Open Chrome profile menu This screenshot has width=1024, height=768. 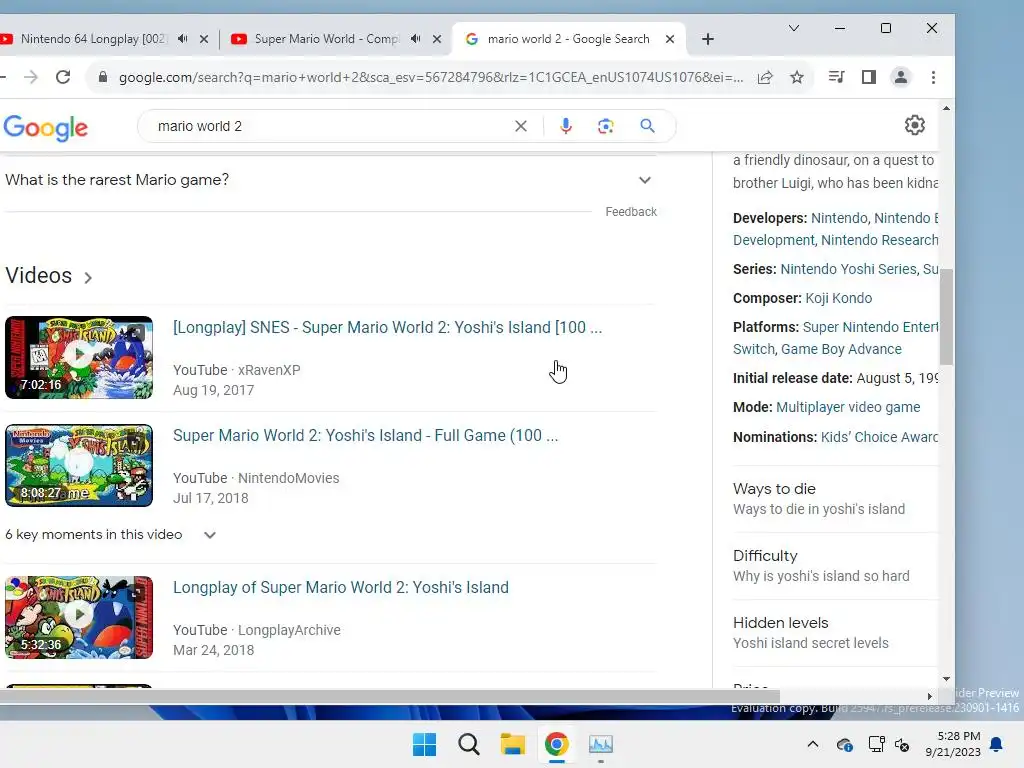[901, 77]
